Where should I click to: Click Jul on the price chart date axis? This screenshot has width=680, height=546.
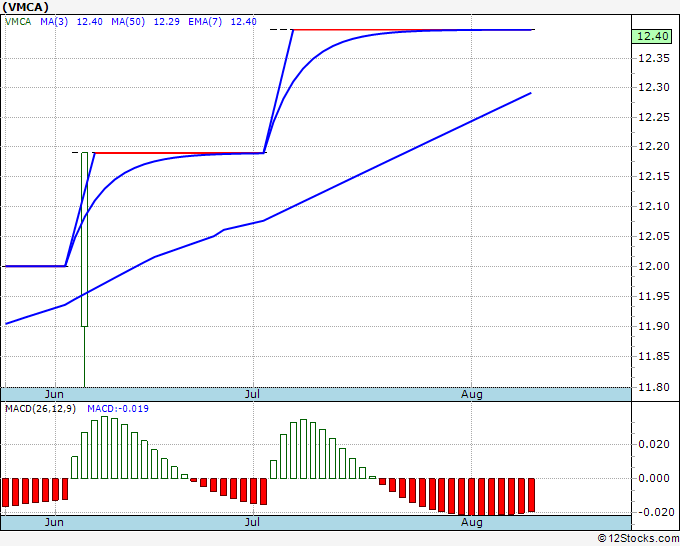click(x=252, y=394)
